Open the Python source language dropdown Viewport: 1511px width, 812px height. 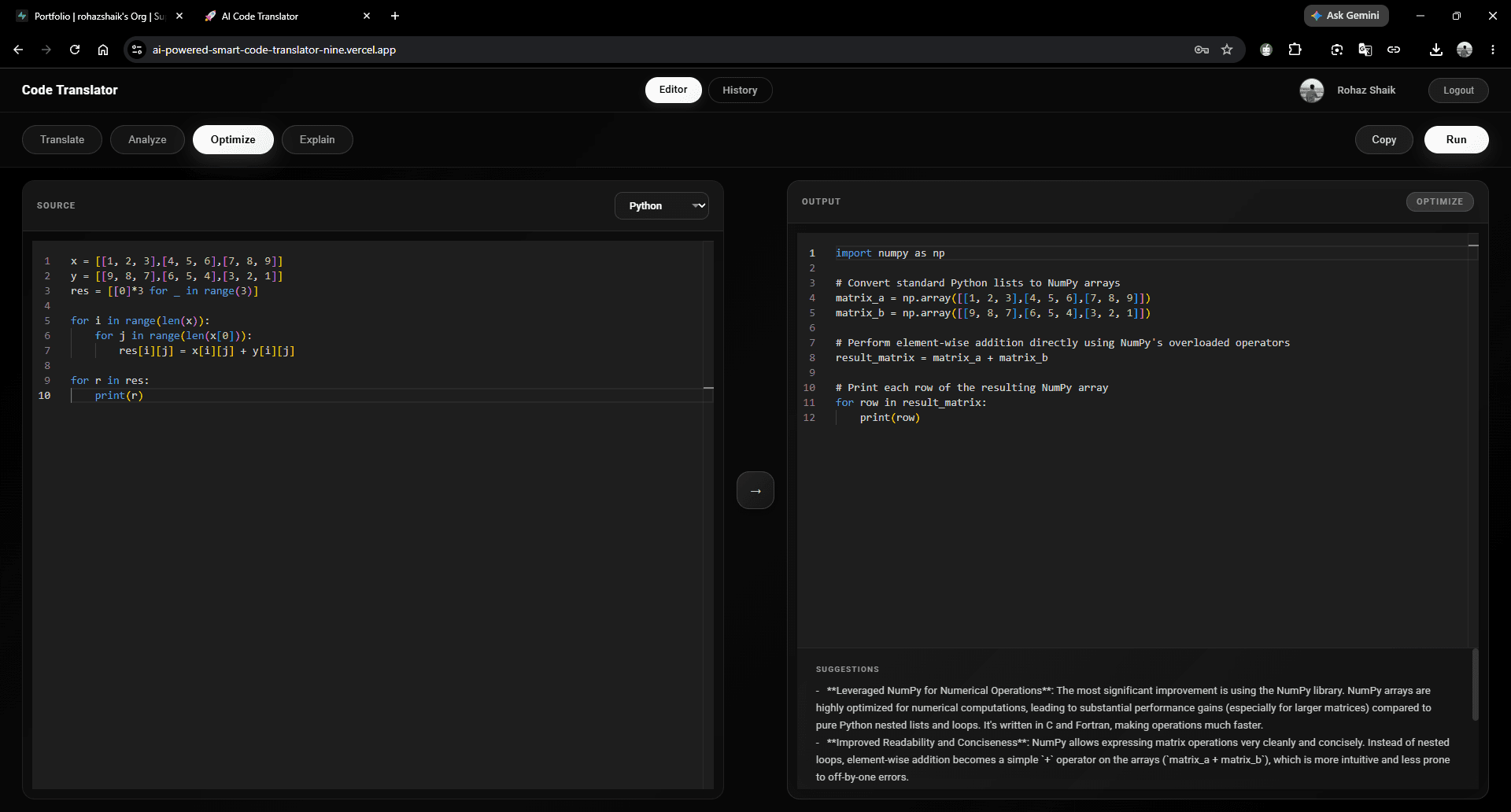coord(661,205)
